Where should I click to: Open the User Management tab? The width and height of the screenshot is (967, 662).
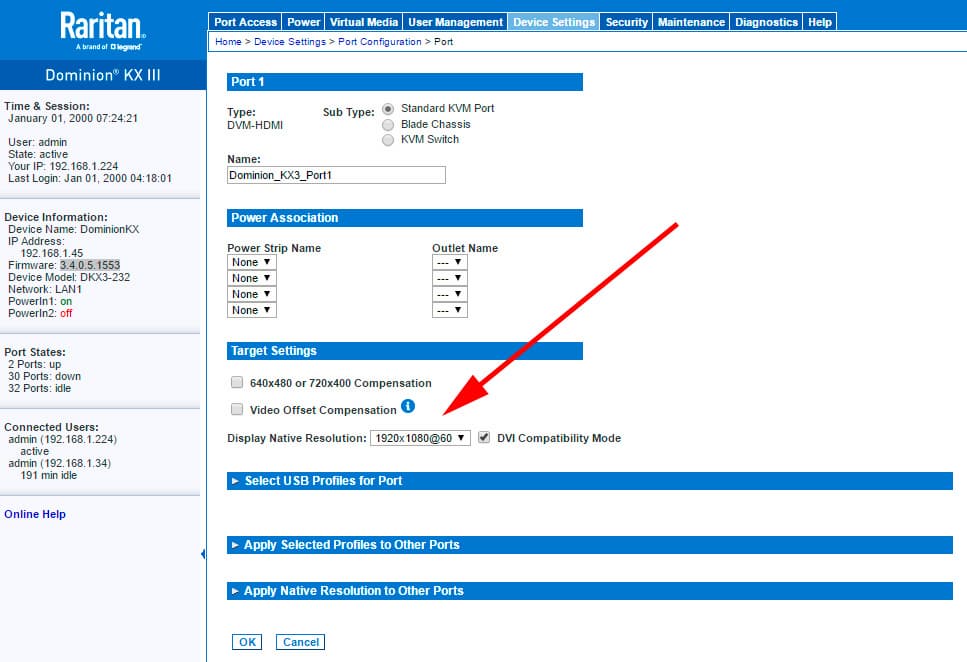(x=455, y=22)
